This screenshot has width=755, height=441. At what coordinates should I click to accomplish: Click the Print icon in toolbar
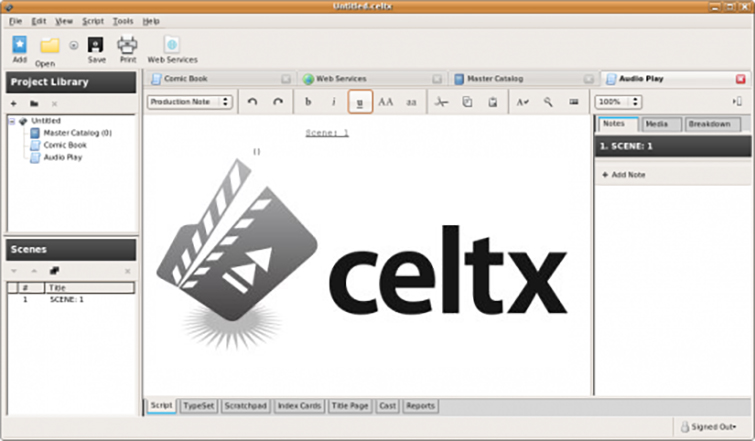pyautogui.click(x=127, y=46)
